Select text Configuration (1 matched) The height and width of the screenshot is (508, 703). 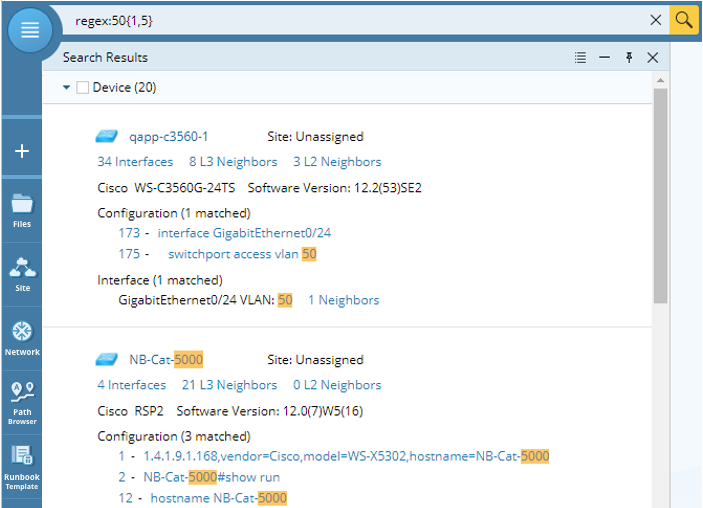point(174,213)
